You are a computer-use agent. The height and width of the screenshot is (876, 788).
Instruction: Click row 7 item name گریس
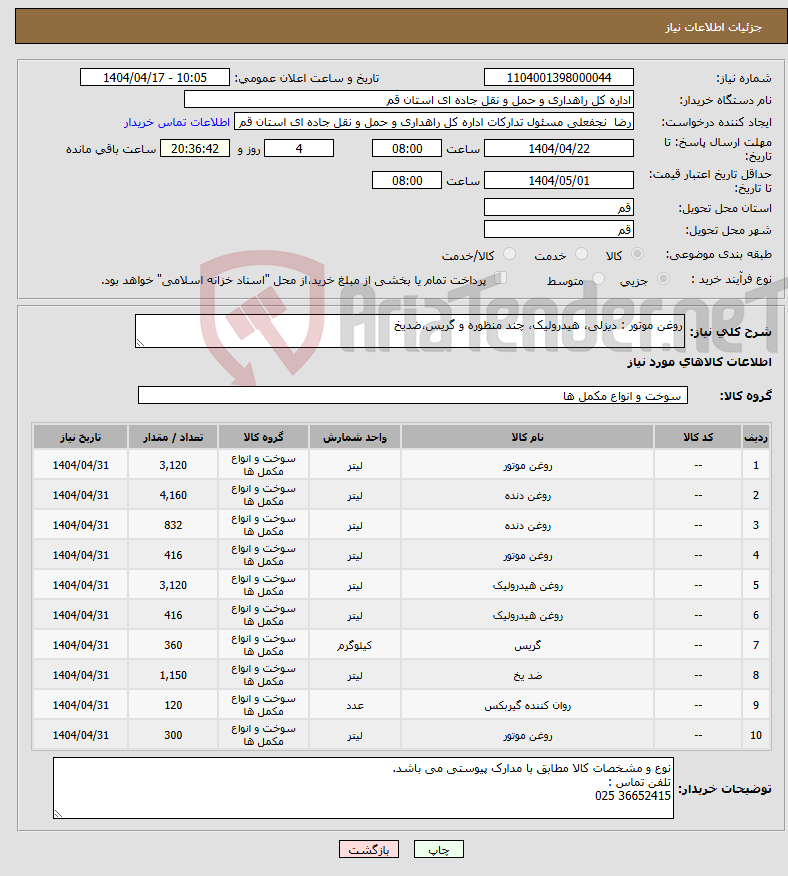[528, 645]
